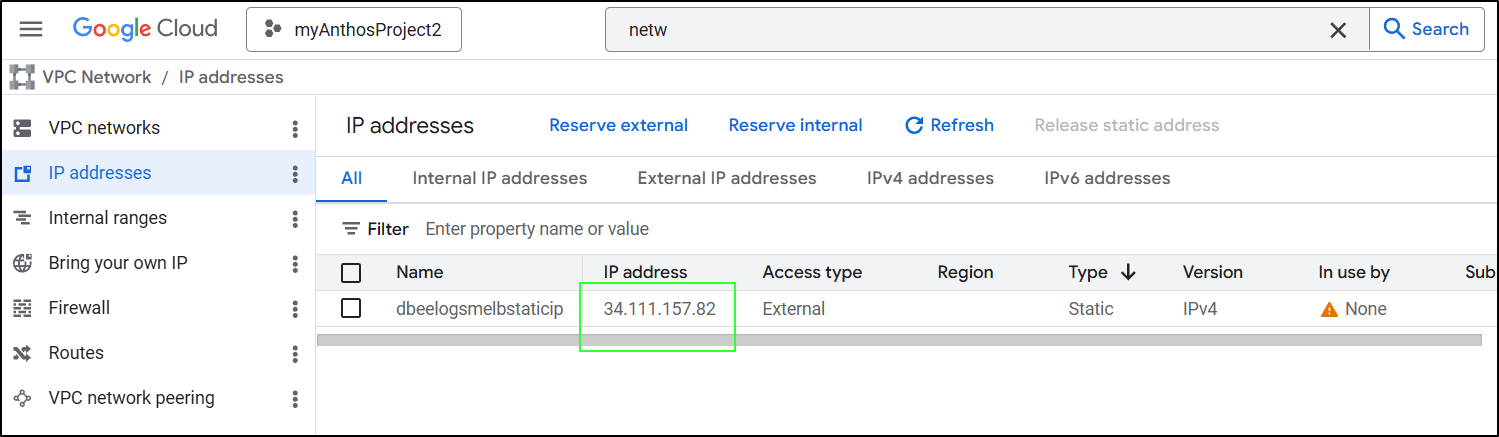The height and width of the screenshot is (437, 1499).
Task: Open the hamburger navigation menu
Action: pos(31,29)
